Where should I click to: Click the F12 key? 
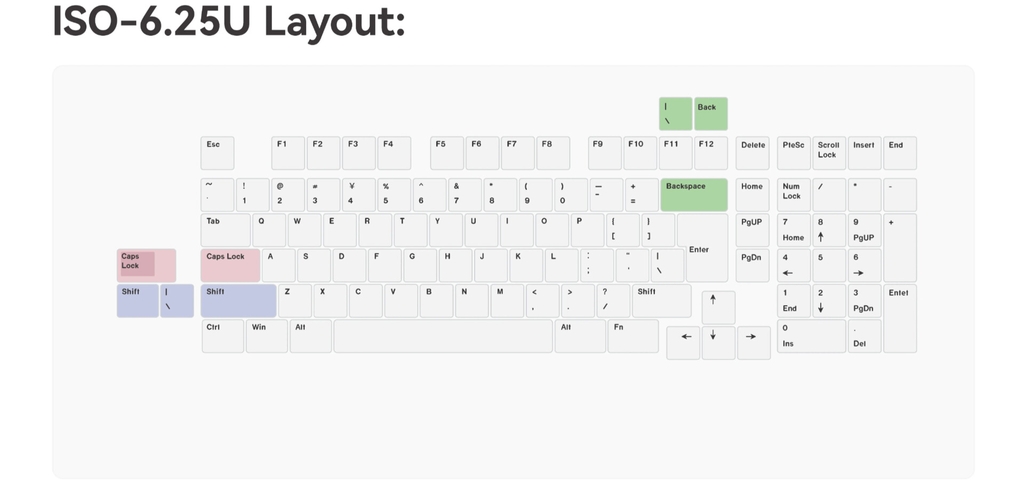pyautogui.click(x=711, y=153)
